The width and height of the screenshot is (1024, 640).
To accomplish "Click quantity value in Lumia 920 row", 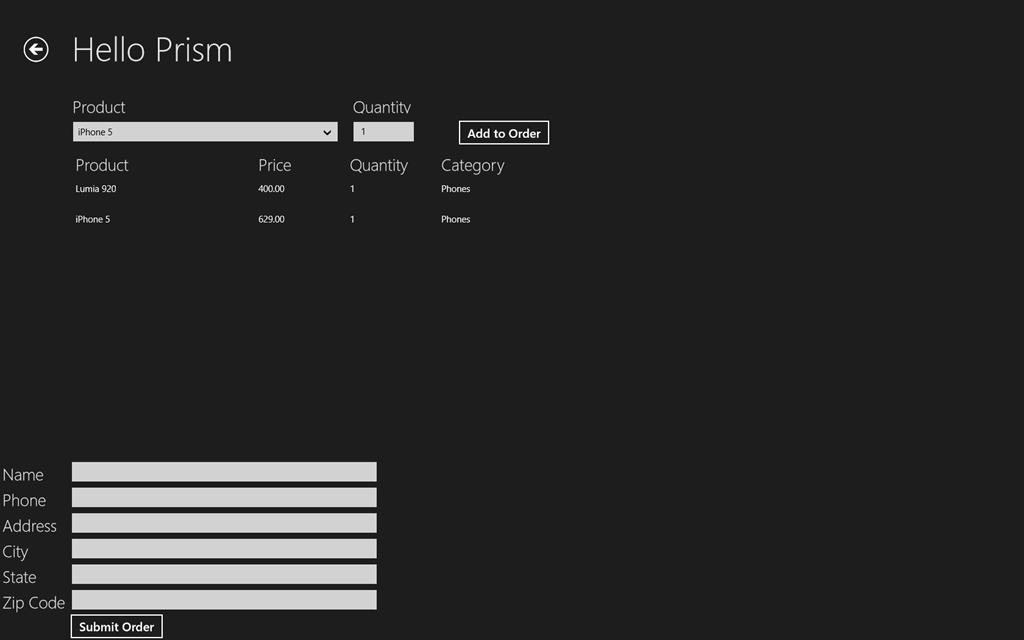I will [352, 189].
